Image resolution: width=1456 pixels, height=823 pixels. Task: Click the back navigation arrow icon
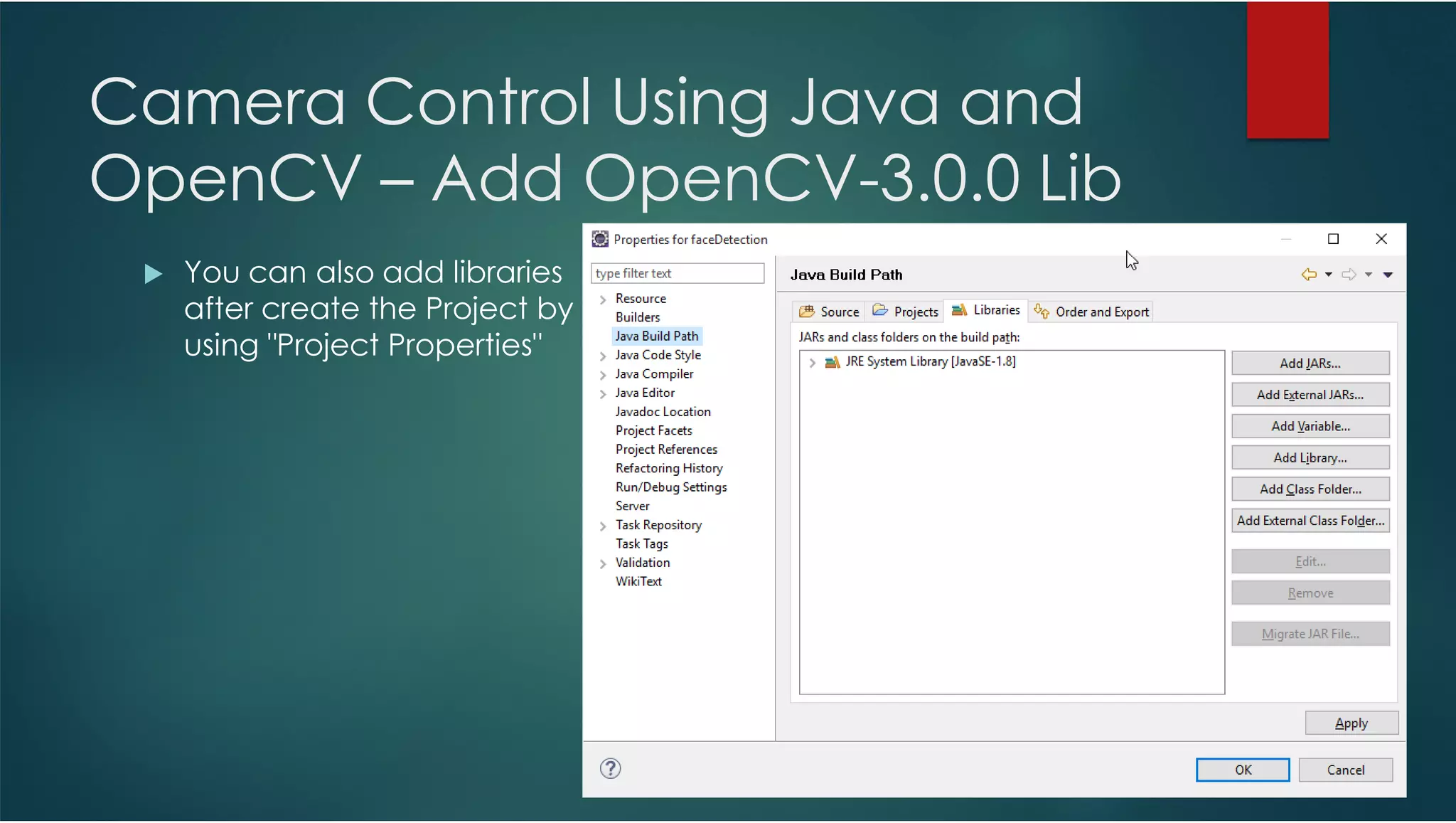(1309, 275)
